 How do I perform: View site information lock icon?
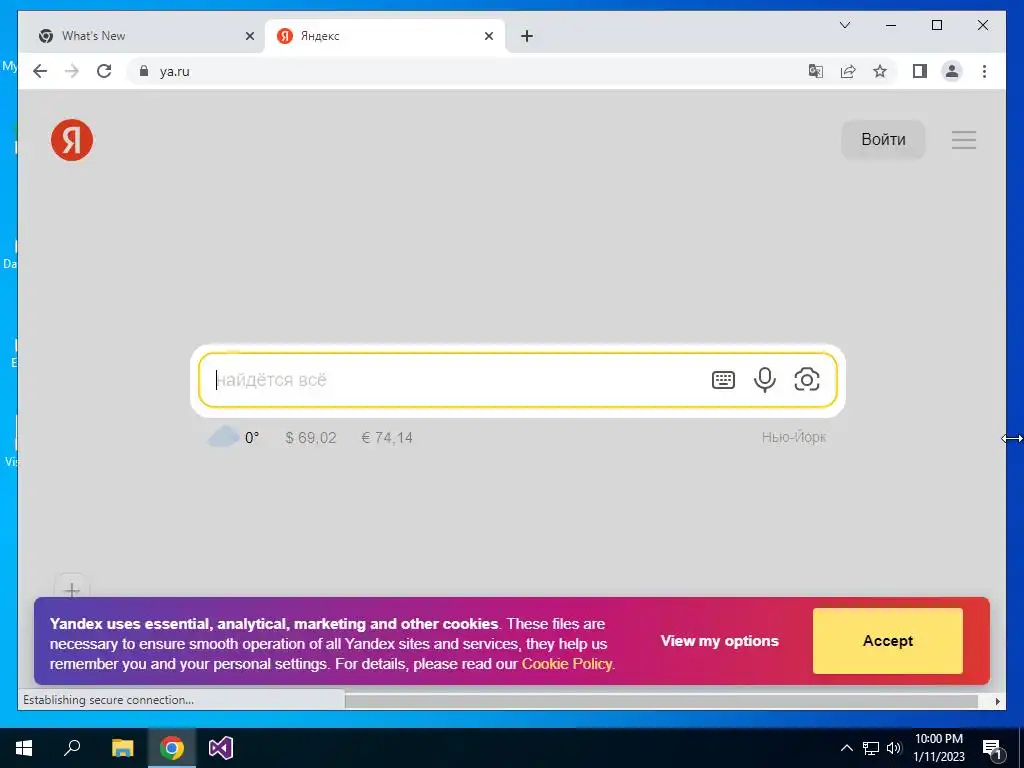pyautogui.click(x=144, y=71)
